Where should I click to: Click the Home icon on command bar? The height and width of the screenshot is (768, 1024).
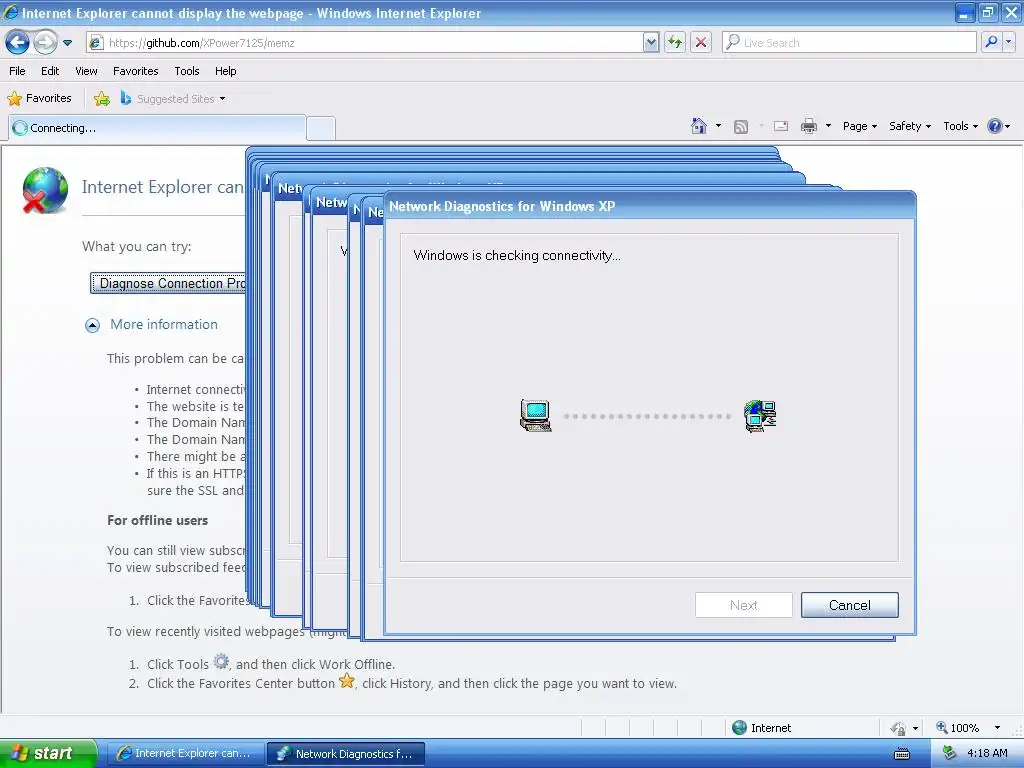coord(699,126)
